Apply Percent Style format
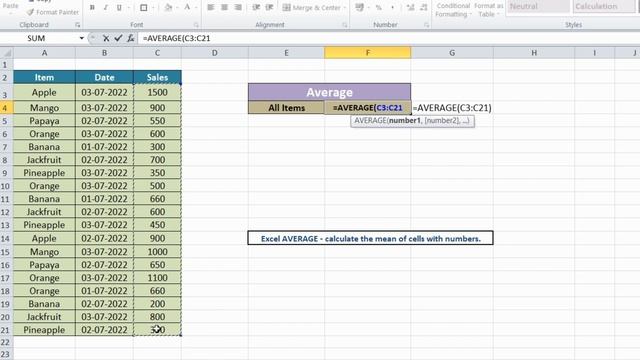The width and height of the screenshot is (640, 360). (379, 7)
